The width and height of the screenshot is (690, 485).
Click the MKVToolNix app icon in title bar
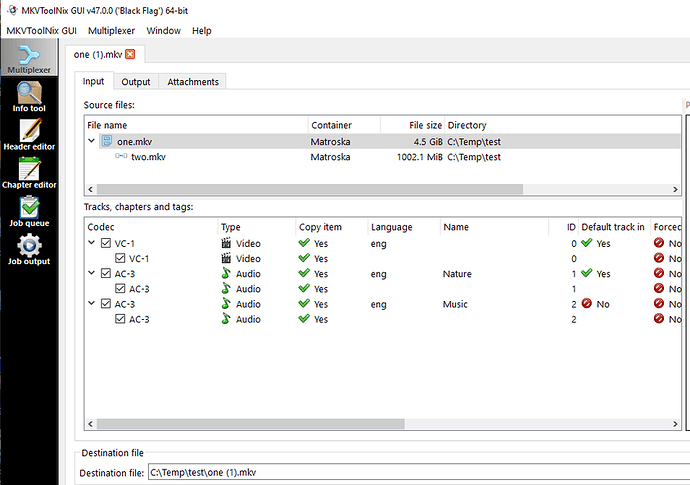pyautogui.click(x=13, y=10)
